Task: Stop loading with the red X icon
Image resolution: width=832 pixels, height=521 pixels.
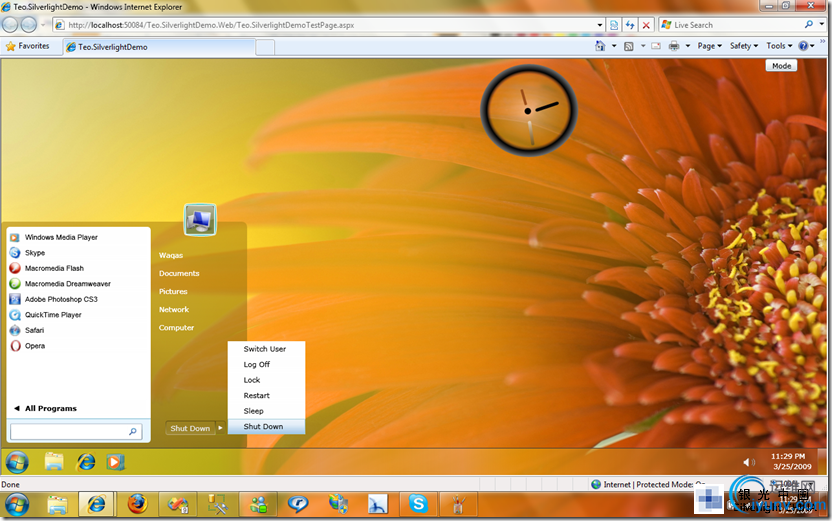Action: pos(646,25)
